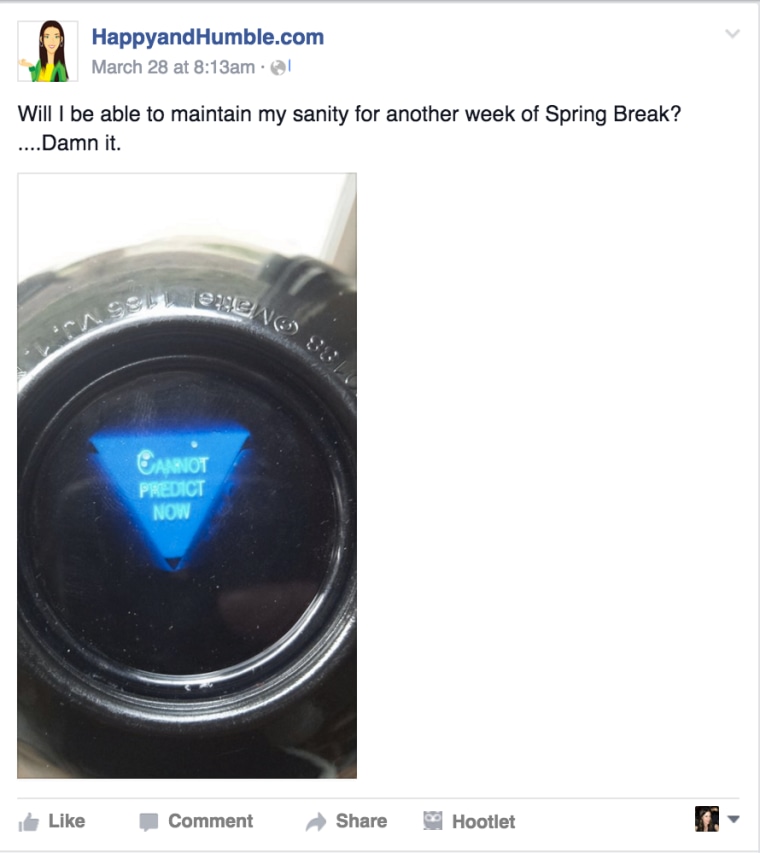Select the small profile photo near Hootlet
Image resolution: width=760 pixels, height=853 pixels.
(x=707, y=819)
